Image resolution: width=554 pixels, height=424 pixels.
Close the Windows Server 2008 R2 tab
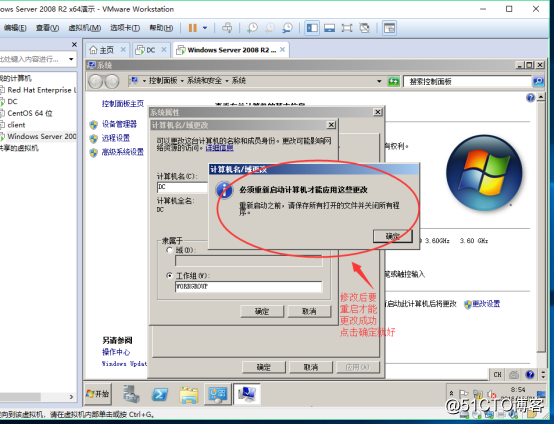pos(283,50)
